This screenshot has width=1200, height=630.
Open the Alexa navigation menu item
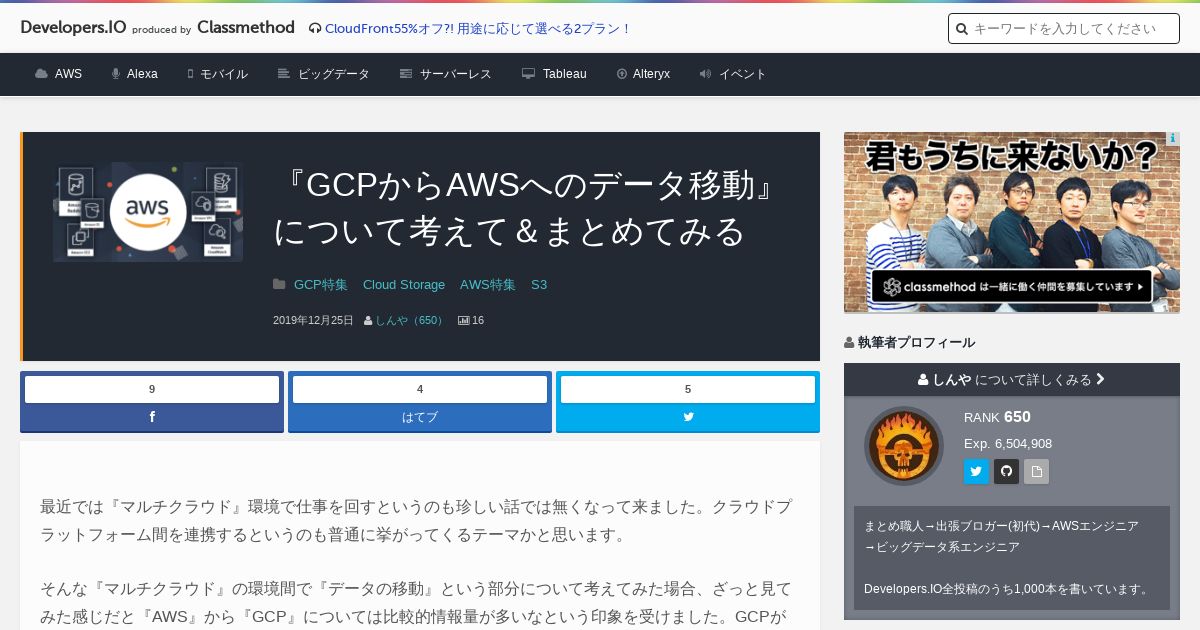tap(142, 74)
